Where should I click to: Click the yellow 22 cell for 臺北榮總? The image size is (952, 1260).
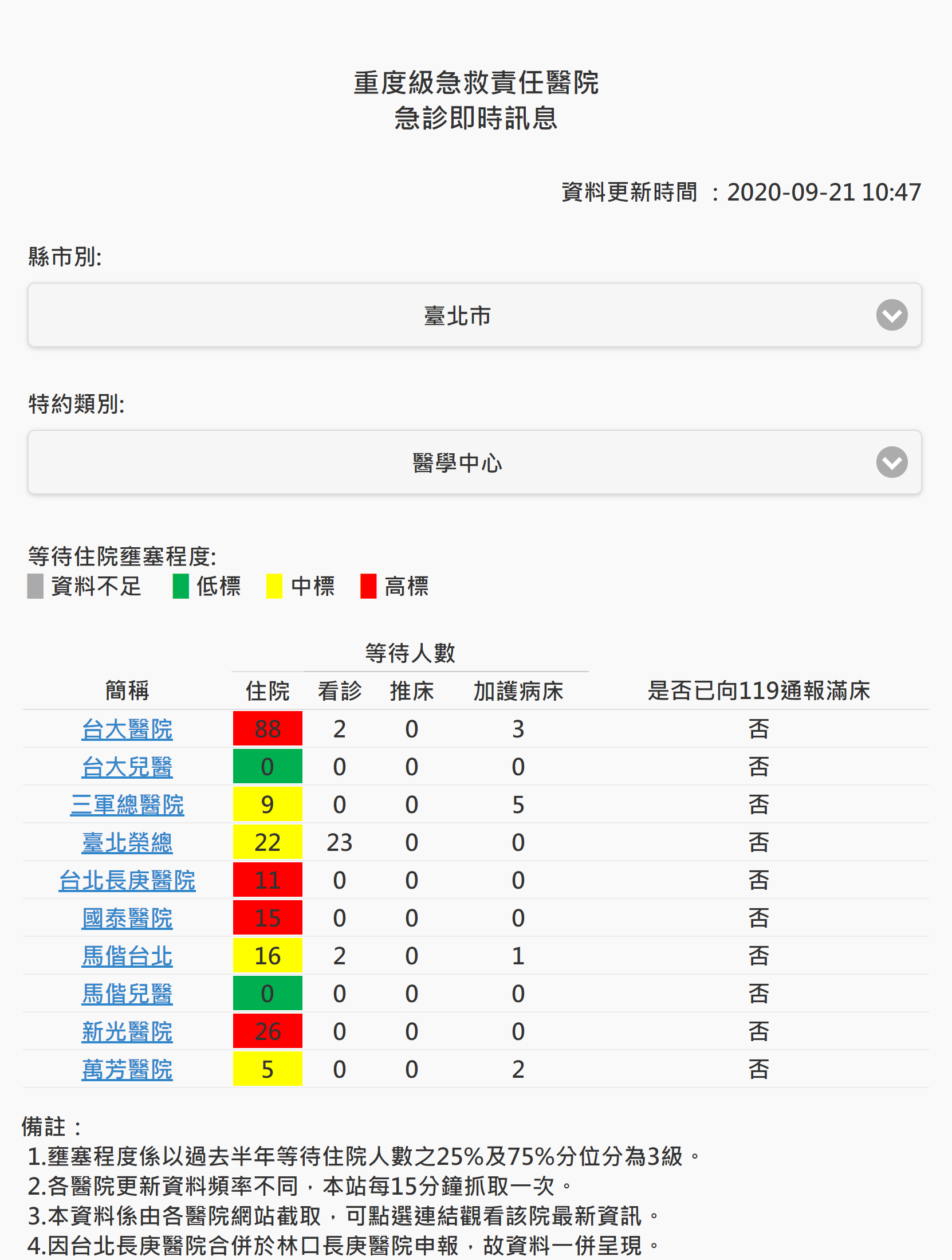[x=267, y=842]
